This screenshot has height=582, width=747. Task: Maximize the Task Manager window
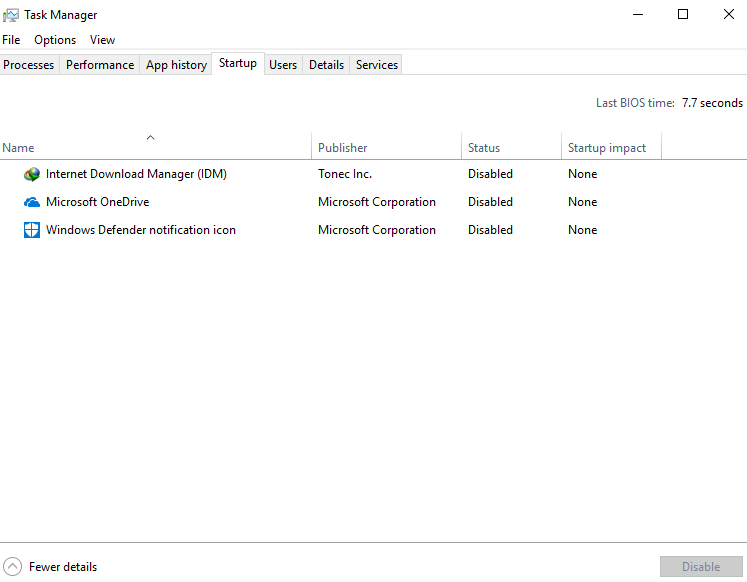click(x=683, y=15)
